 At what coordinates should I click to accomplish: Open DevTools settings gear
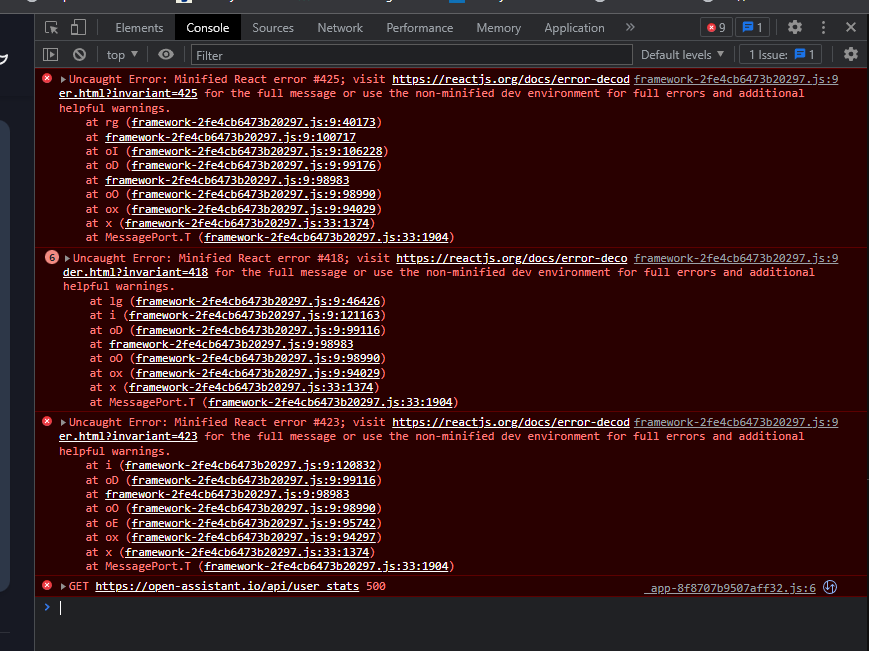pos(795,27)
